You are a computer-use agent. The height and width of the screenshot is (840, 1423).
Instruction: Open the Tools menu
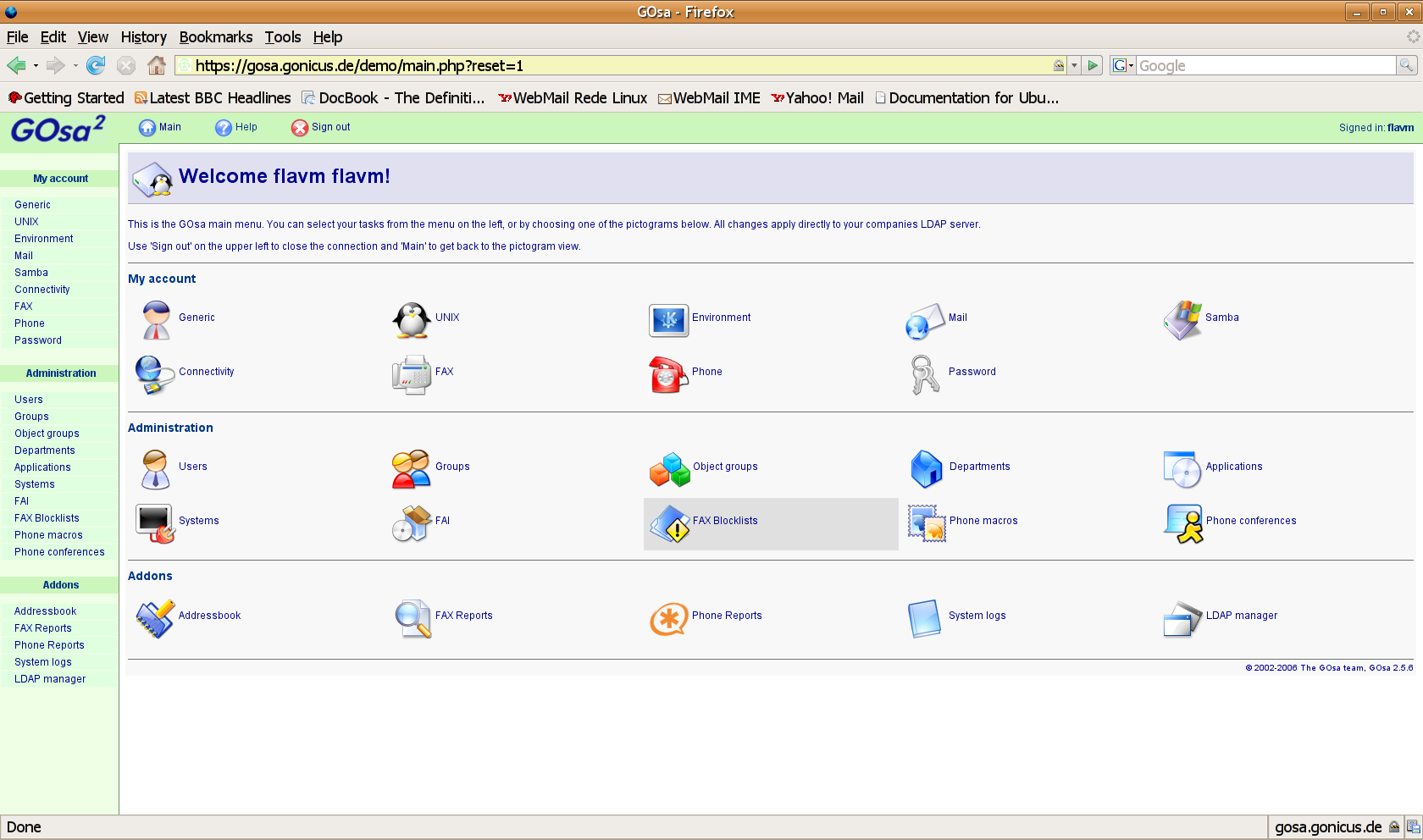[282, 37]
